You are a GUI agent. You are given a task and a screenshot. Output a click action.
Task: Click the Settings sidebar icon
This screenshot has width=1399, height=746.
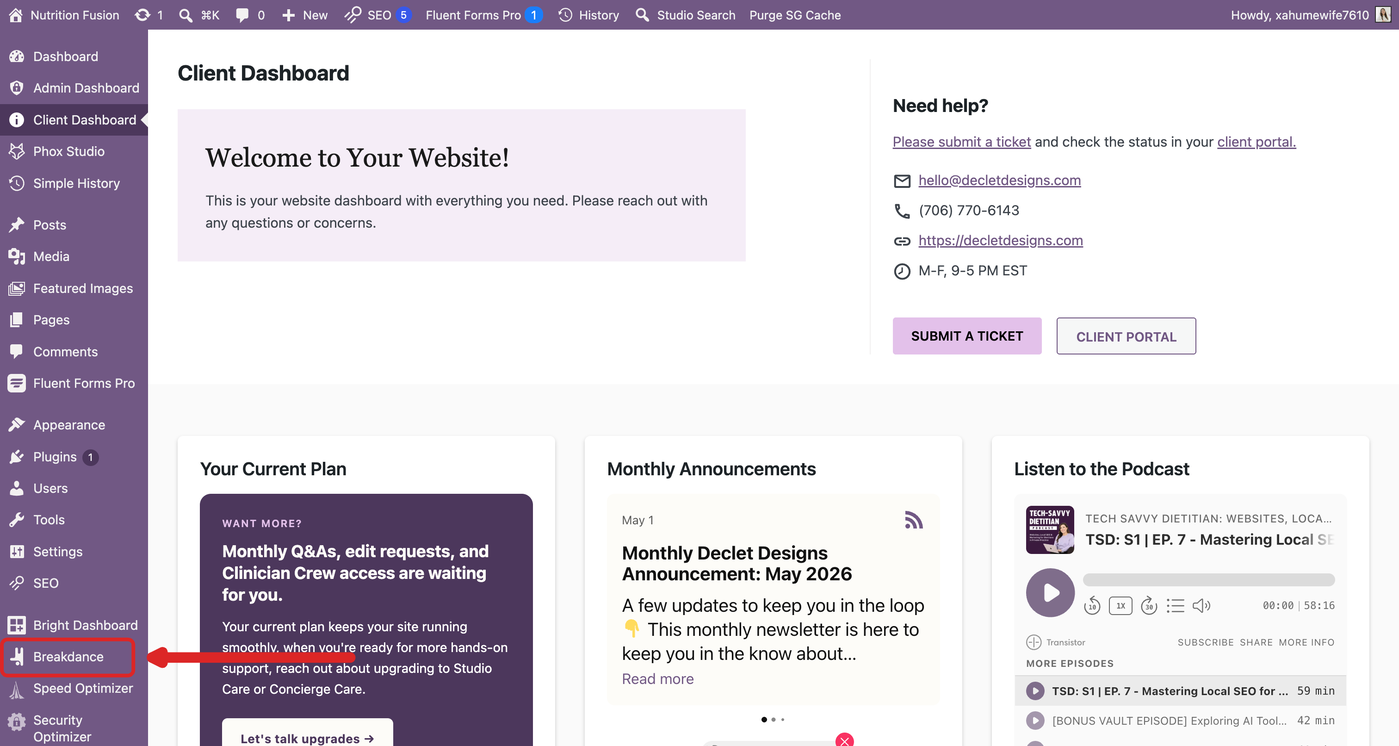pos(16,552)
